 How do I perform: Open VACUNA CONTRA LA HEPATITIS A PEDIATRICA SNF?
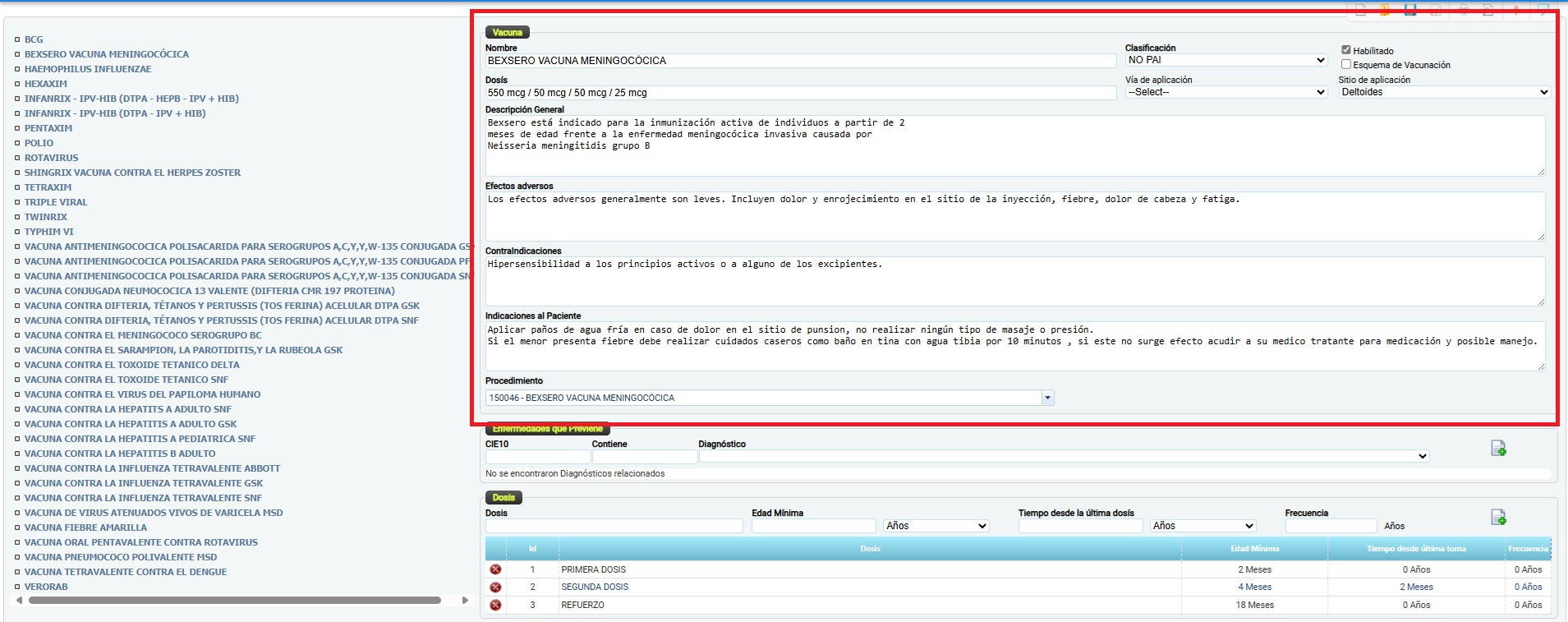tap(140, 439)
